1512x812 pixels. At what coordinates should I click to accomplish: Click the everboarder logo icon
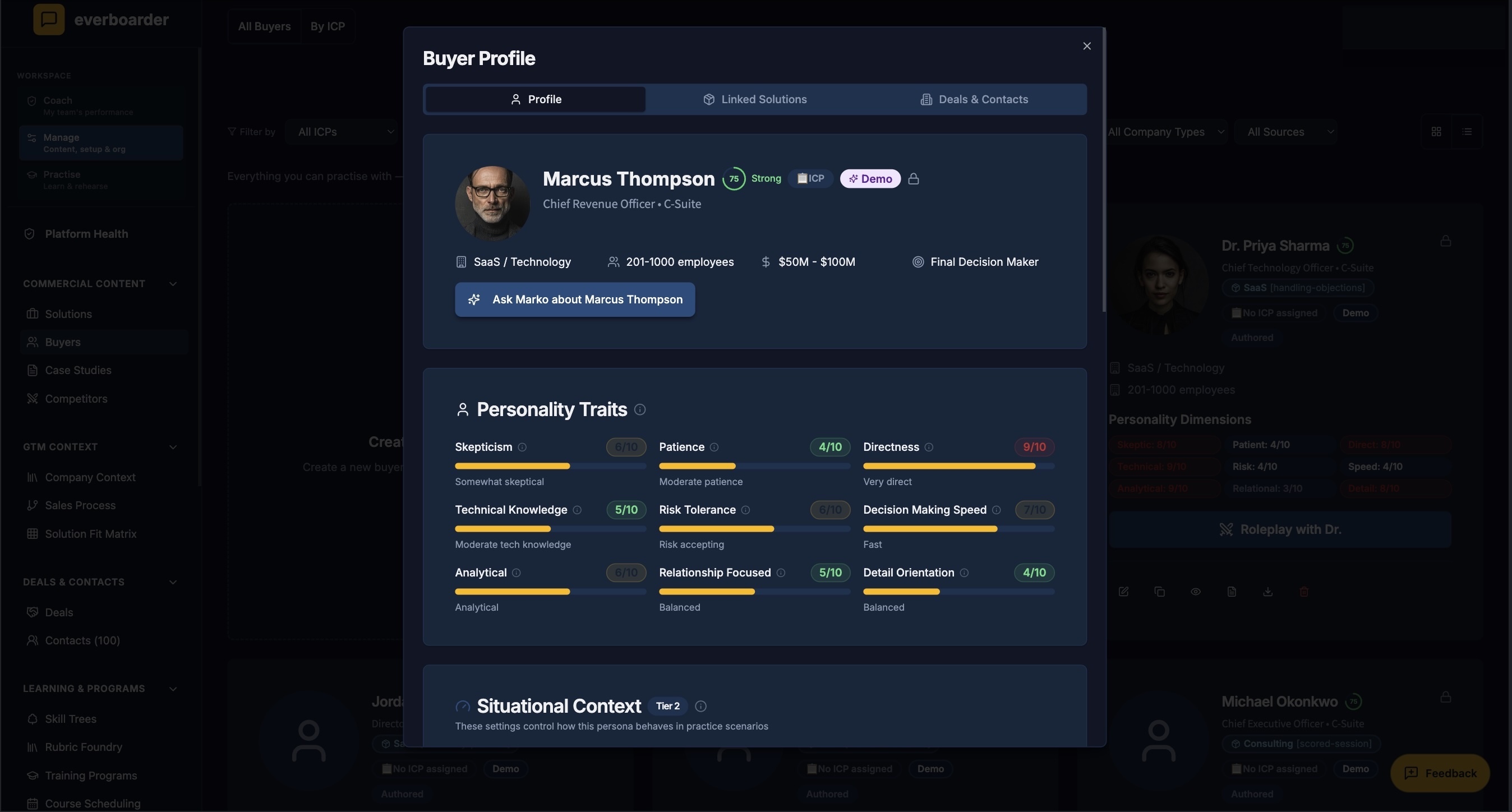(49, 20)
